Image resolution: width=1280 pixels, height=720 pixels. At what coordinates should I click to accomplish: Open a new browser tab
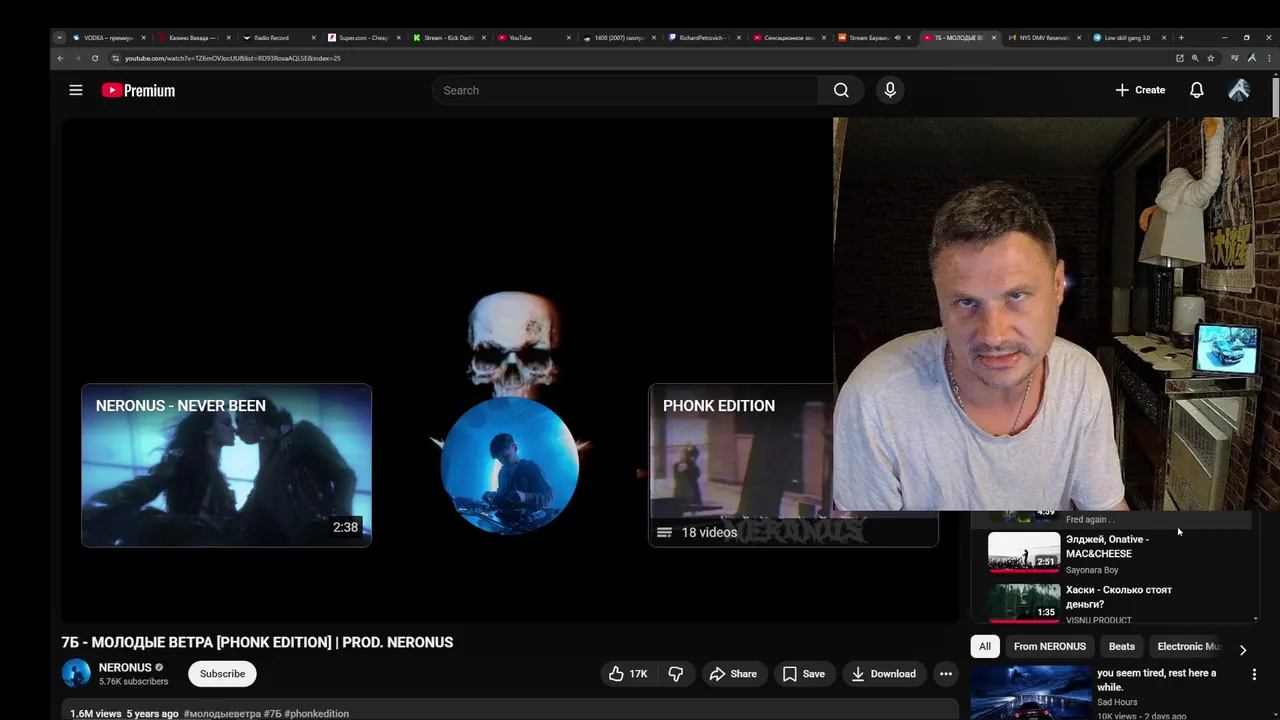(x=1181, y=38)
